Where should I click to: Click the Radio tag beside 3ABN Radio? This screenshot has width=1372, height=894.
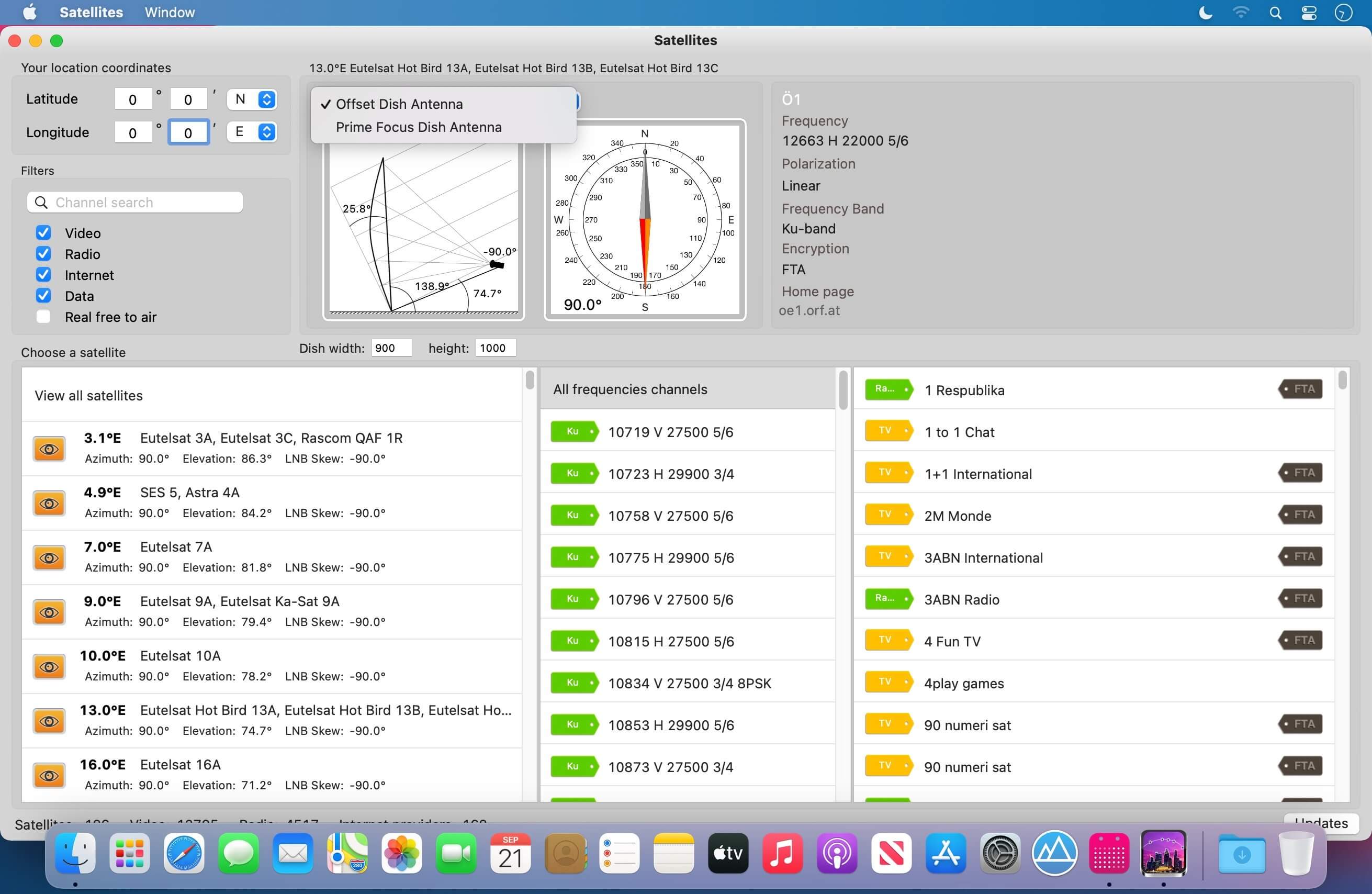coord(889,598)
